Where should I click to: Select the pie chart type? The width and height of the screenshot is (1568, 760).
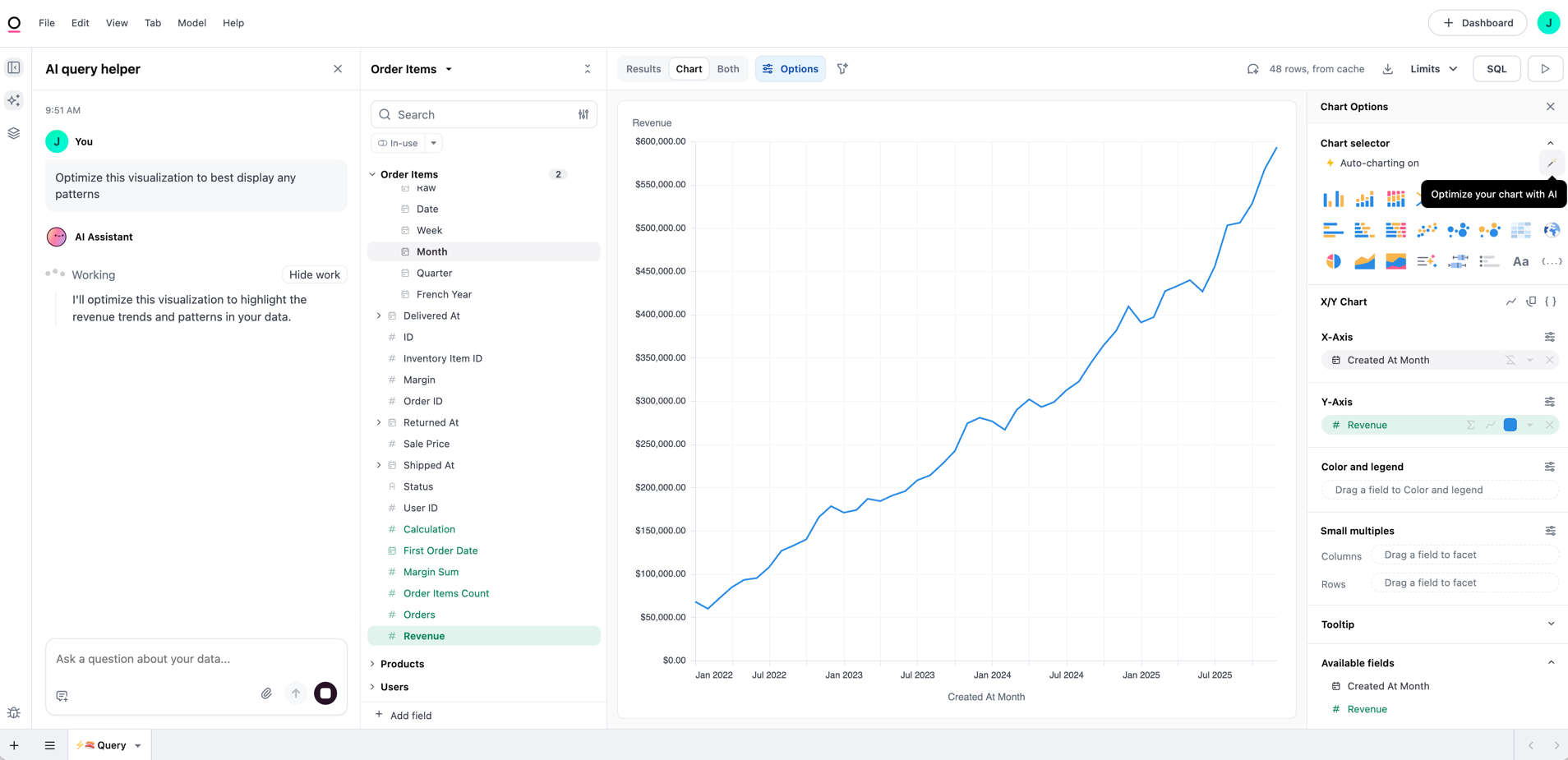point(1333,261)
